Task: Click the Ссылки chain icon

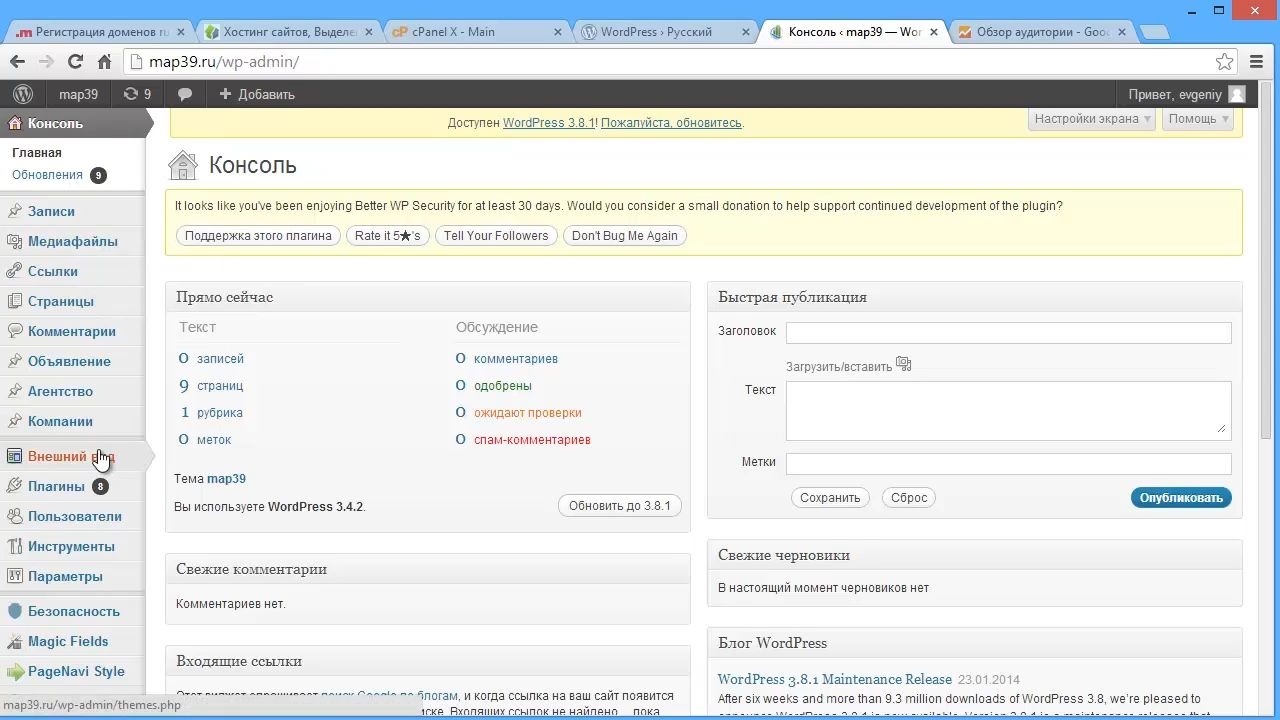Action: point(14,271)
